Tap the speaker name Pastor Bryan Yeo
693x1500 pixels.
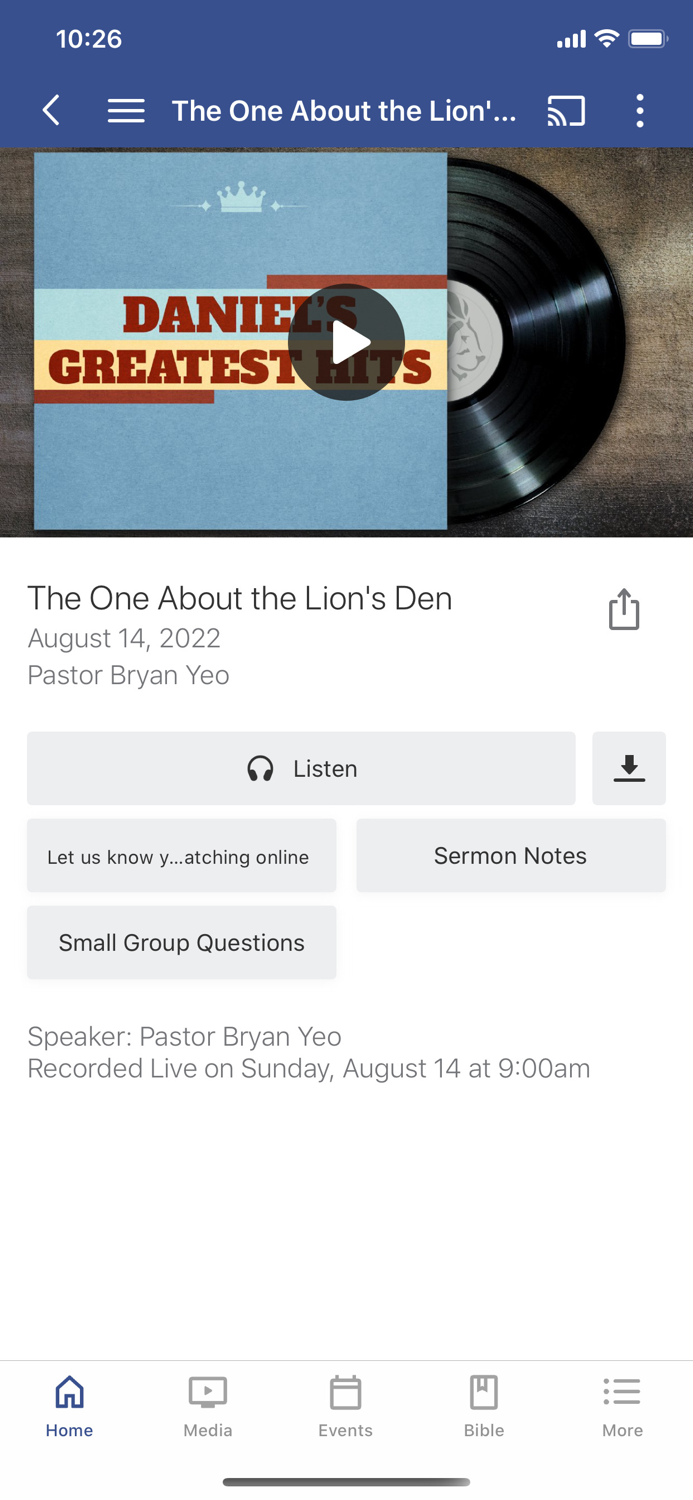[128, 675]
